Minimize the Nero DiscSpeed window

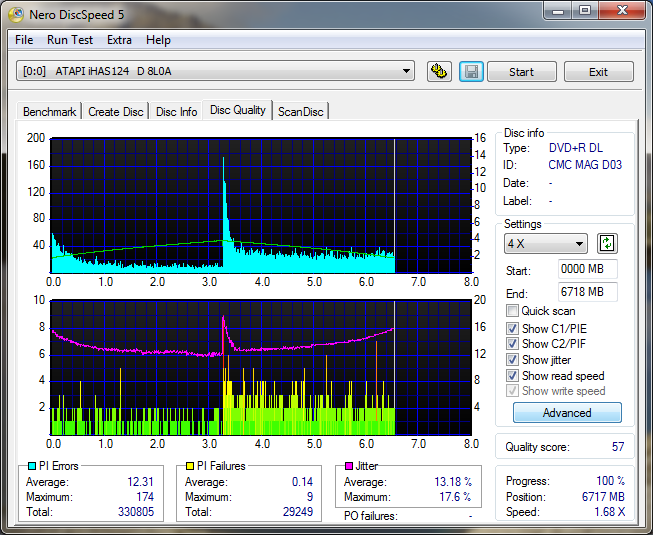point(558,10)
